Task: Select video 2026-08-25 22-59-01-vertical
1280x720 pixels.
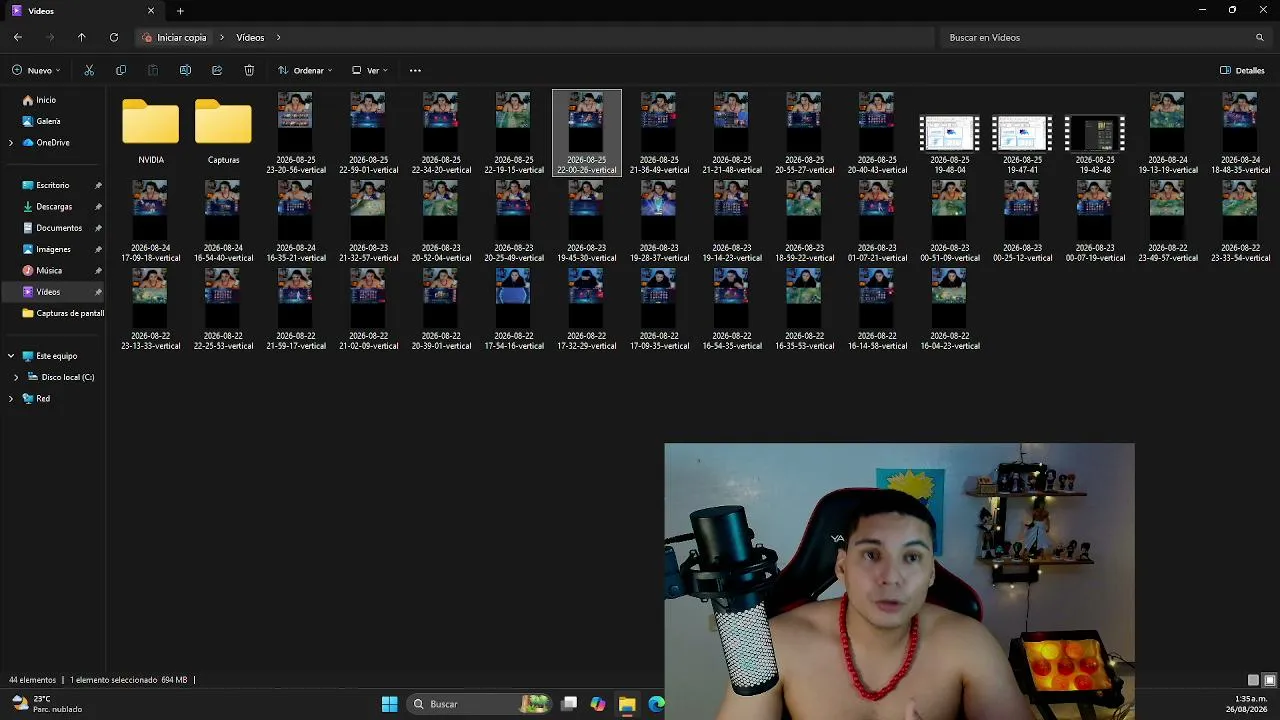Action: [368, 133]
